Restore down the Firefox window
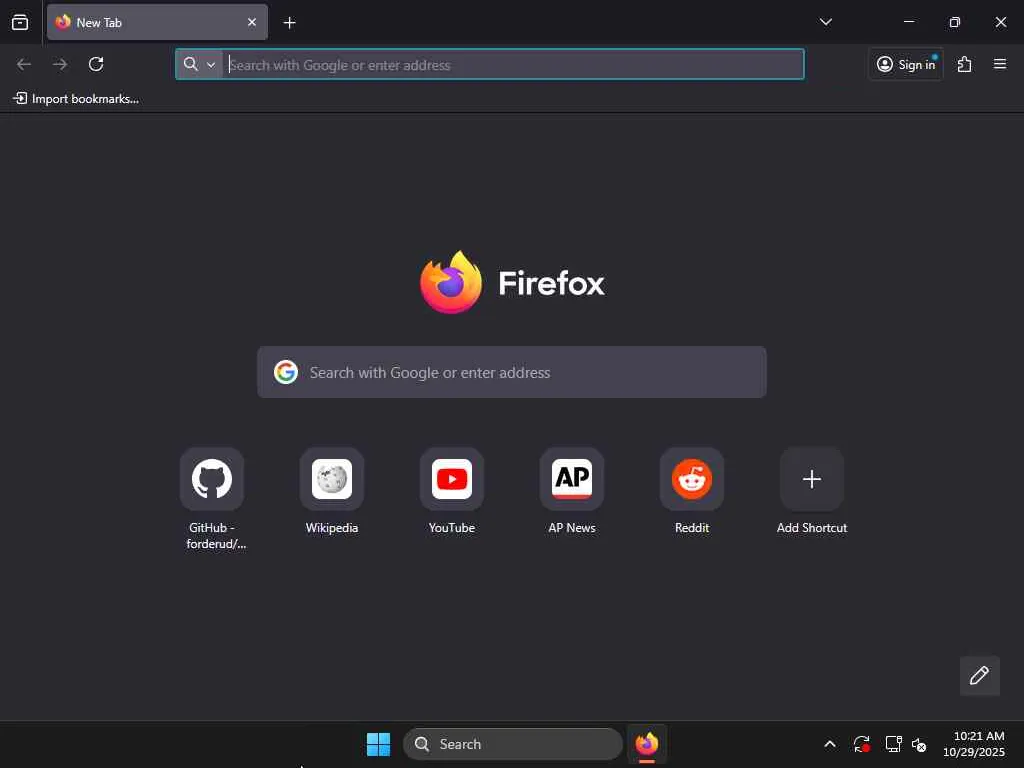 click(x=954, y=22)
